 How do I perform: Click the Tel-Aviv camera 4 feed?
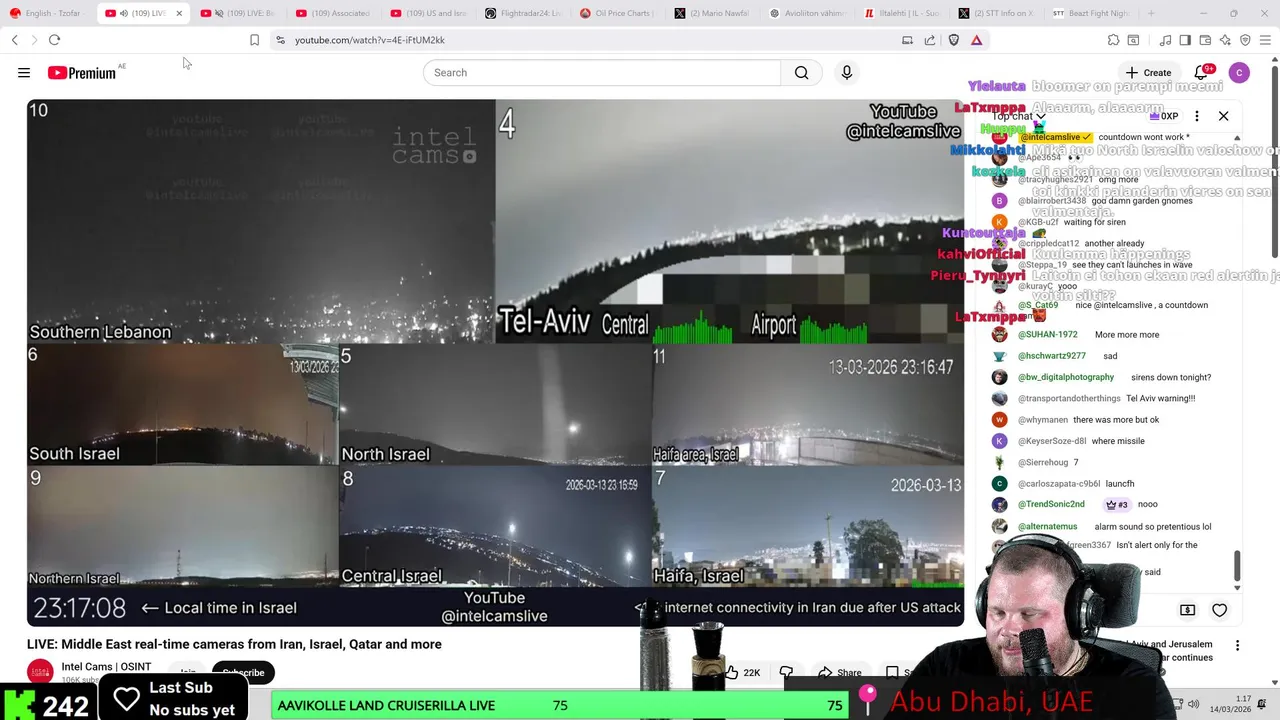pyautogui.click(x=730, y=221)
